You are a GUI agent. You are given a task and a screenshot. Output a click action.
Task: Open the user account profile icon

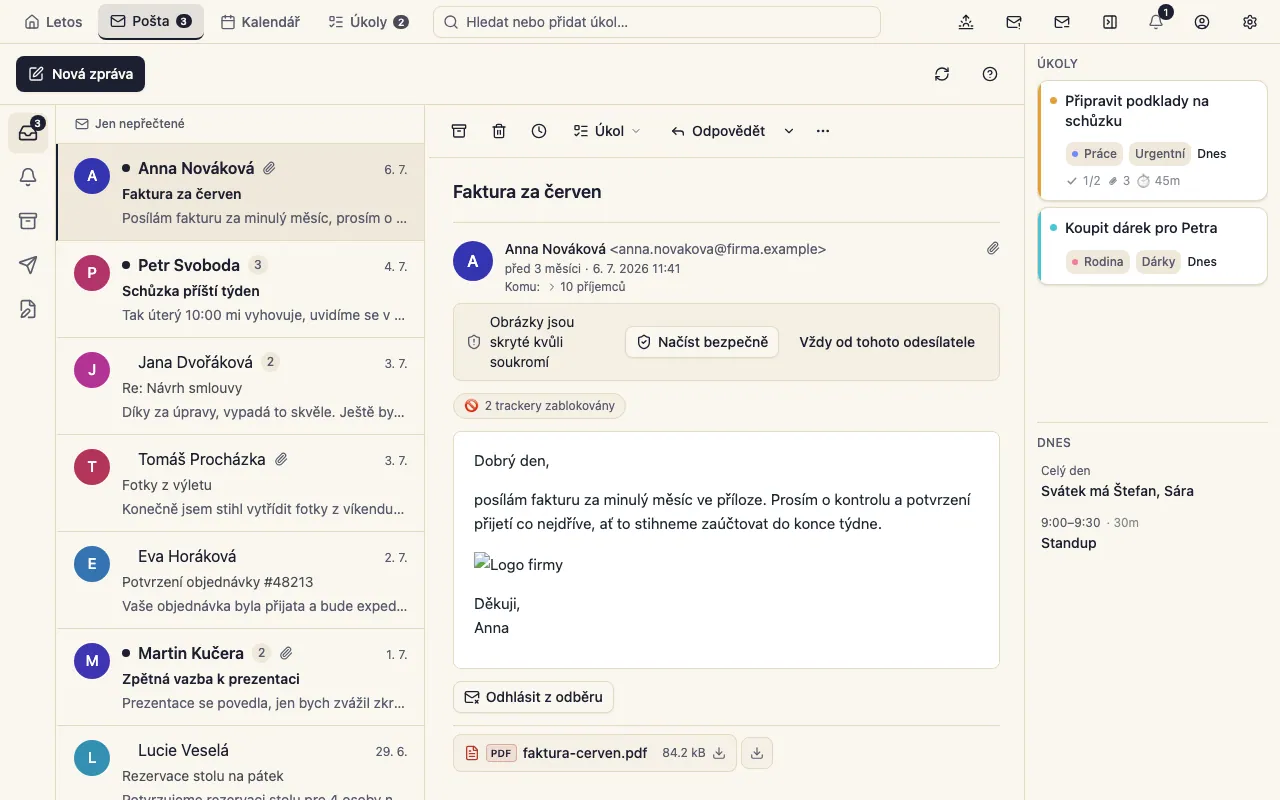point(1202,22)
